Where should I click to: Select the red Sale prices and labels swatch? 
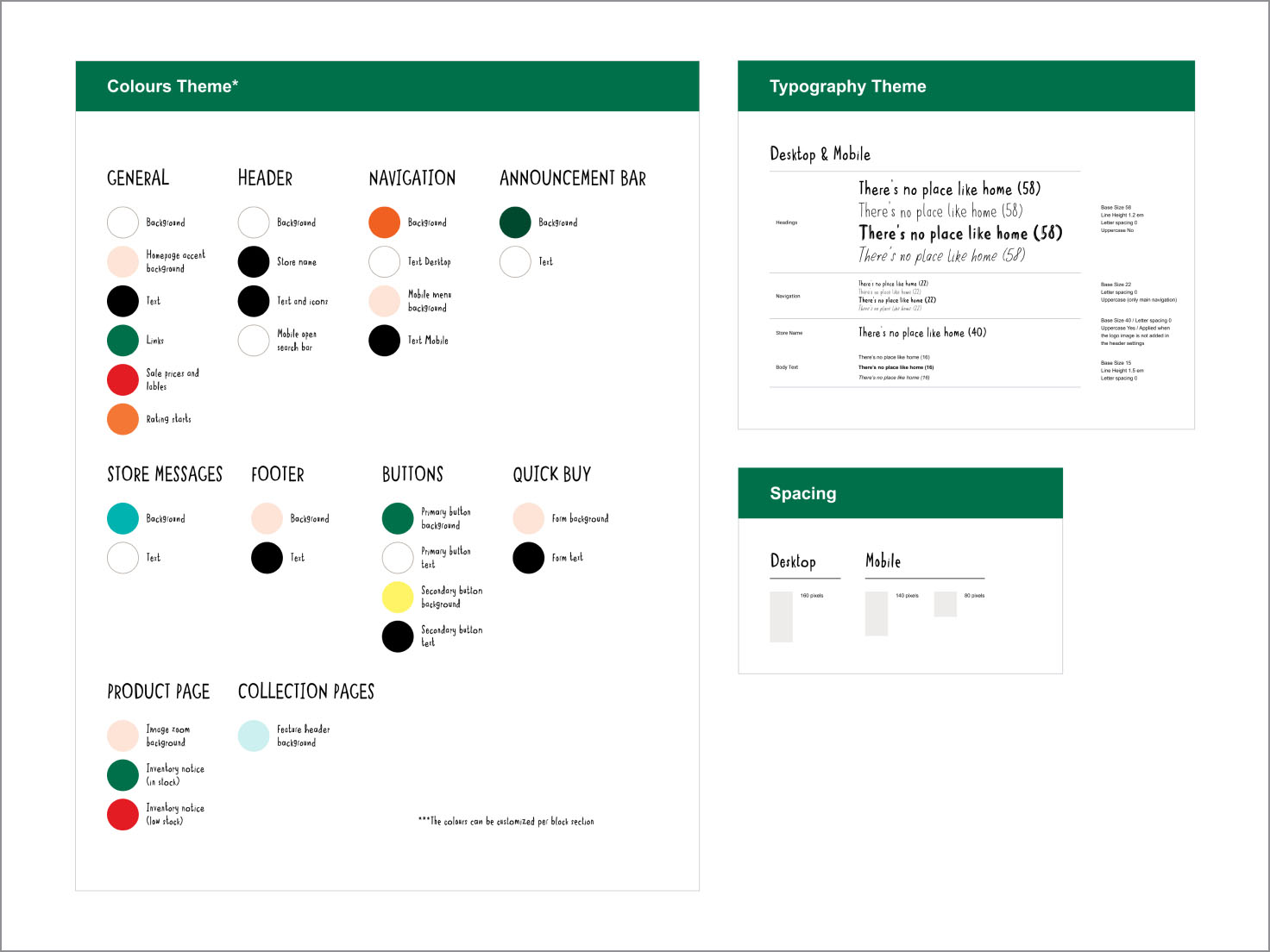point(123,379)
